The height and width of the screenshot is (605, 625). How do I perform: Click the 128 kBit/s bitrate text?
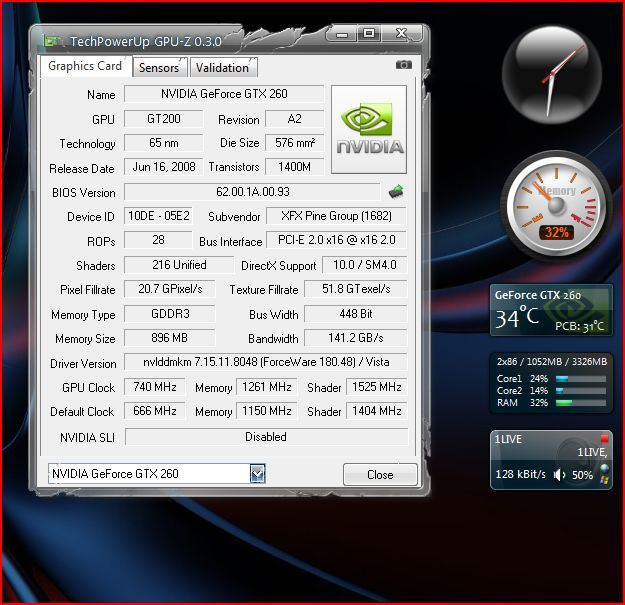click(521, 474)
